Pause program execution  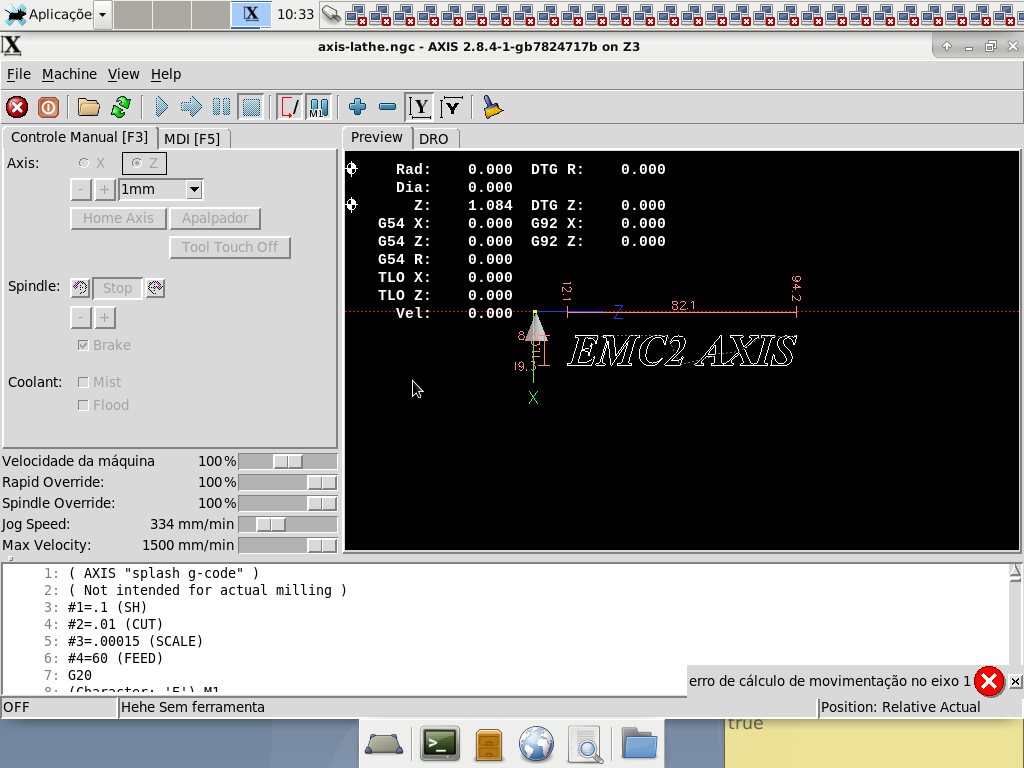coord(221,107)
